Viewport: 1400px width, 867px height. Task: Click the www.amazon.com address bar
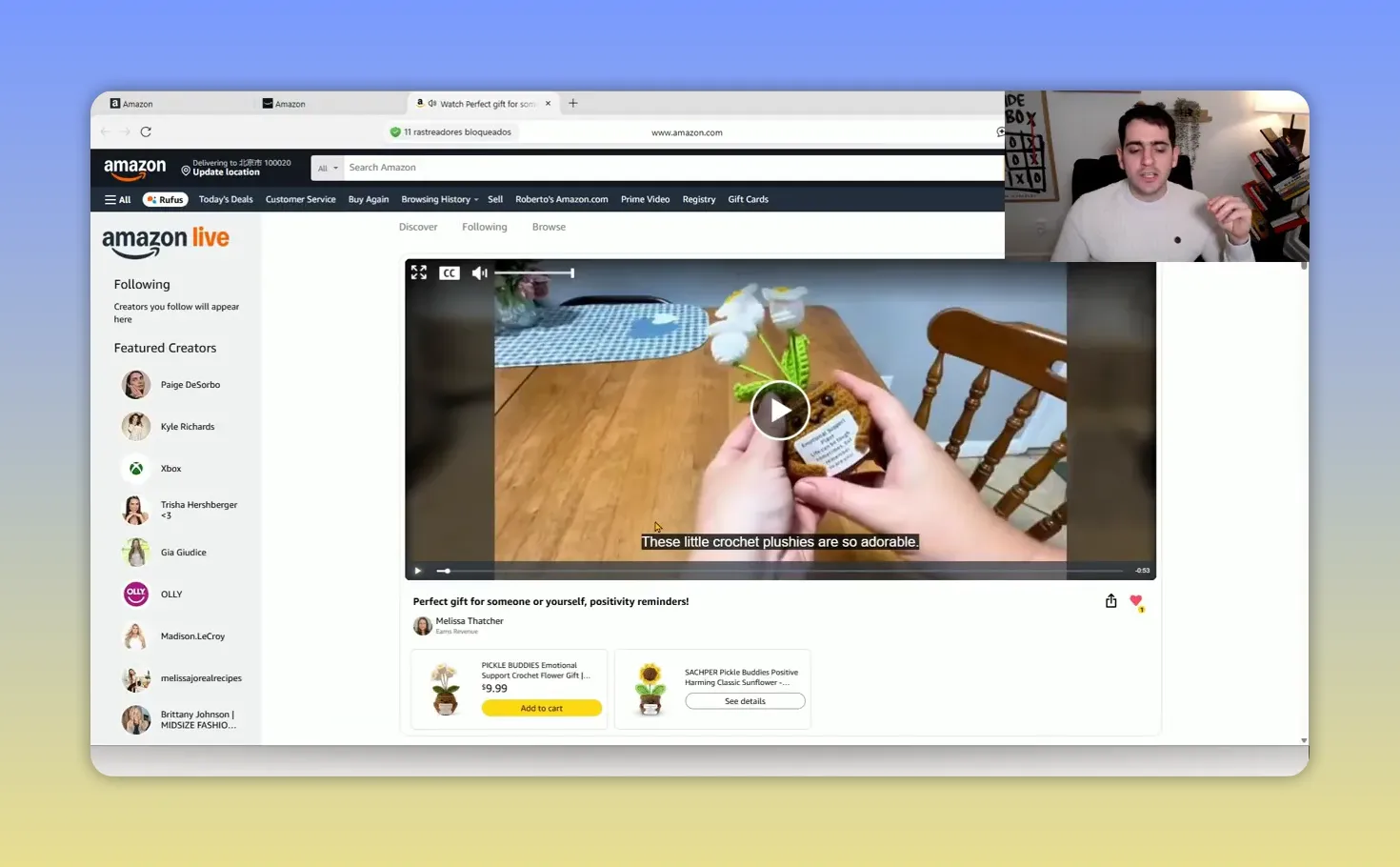[x=687, y=132]
